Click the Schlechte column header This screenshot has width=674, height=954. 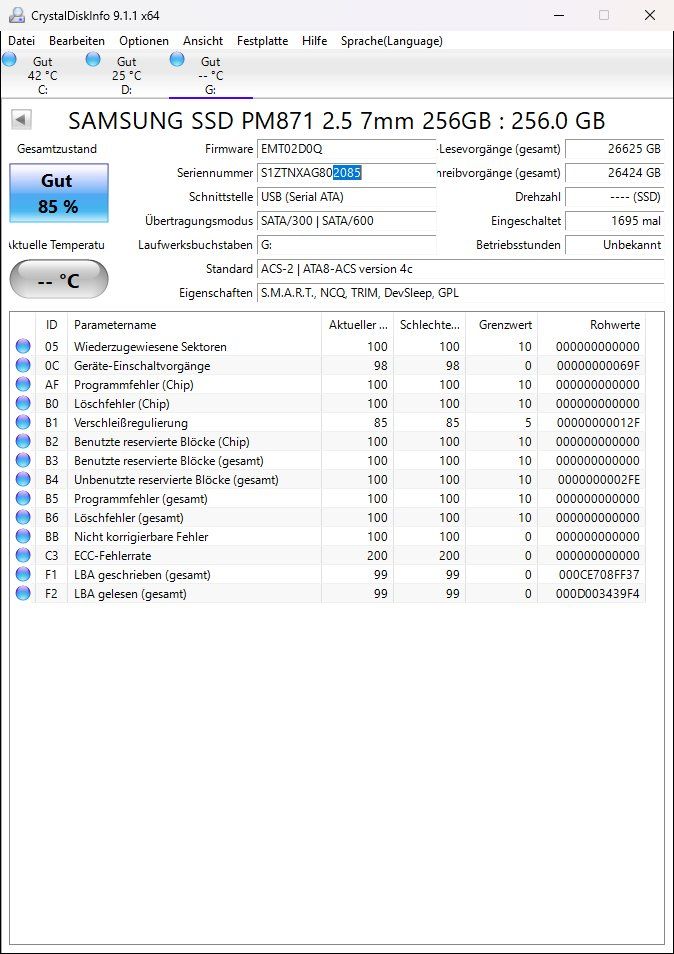click(429, 325)
